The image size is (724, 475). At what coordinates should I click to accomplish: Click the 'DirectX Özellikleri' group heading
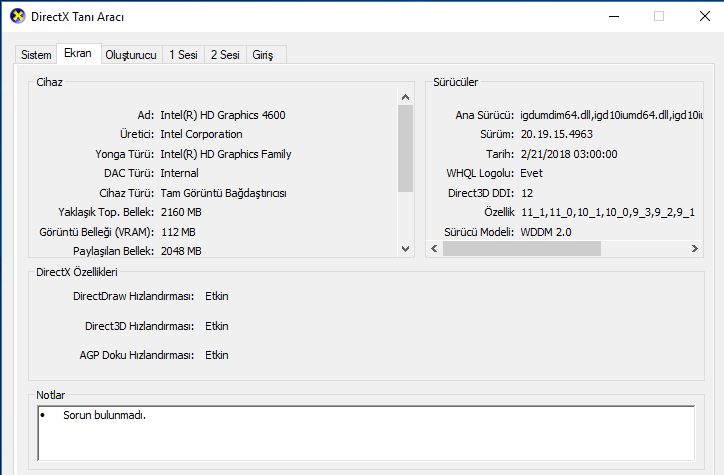pos(77,272)
